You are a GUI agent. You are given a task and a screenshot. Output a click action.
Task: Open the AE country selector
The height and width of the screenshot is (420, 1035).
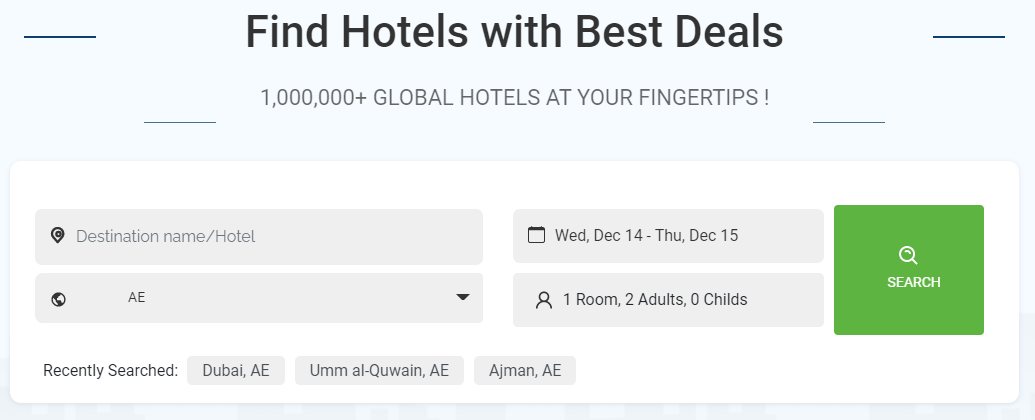pos(258,298)
